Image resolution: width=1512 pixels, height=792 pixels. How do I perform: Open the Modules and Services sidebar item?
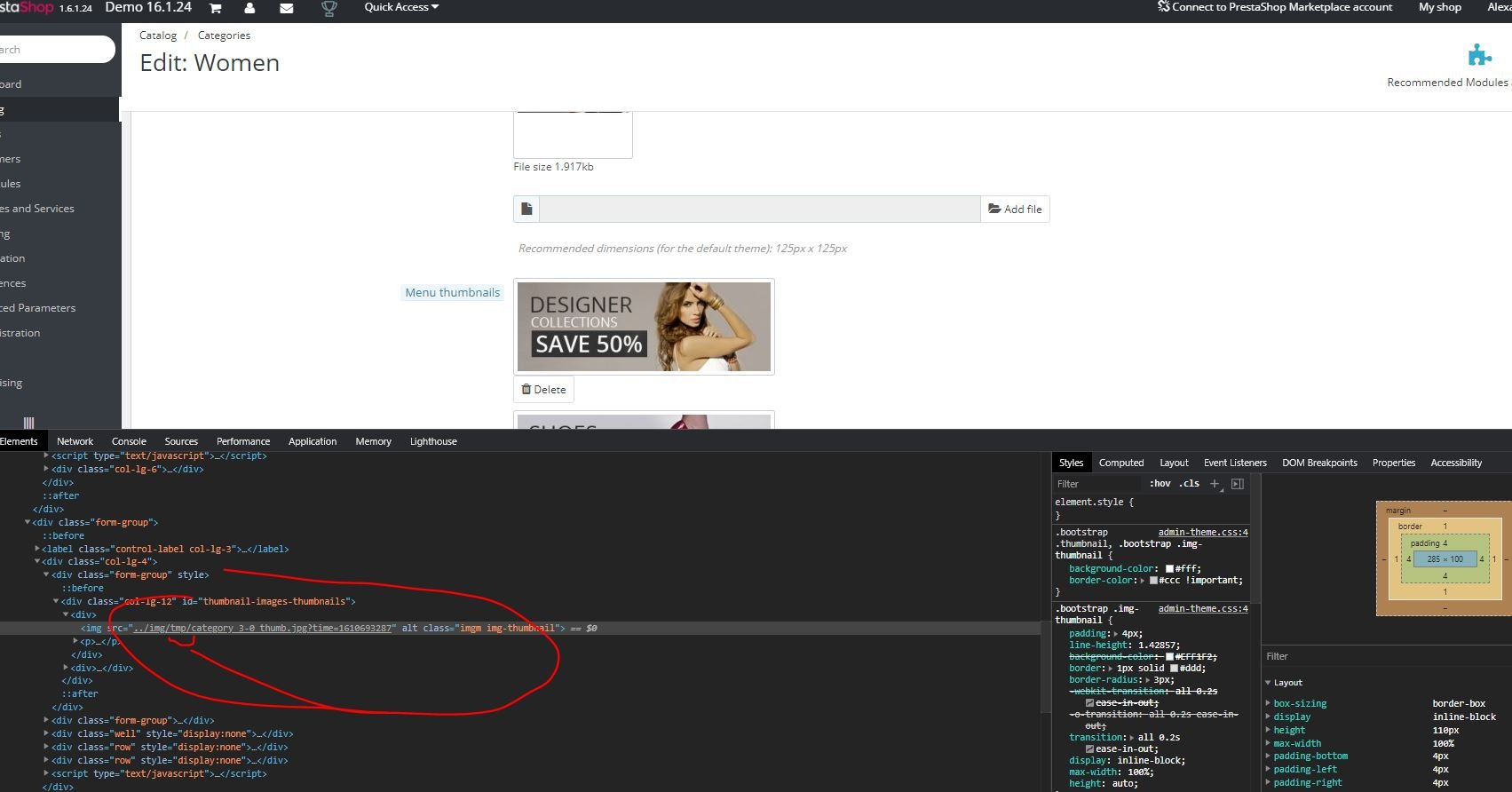37,209
